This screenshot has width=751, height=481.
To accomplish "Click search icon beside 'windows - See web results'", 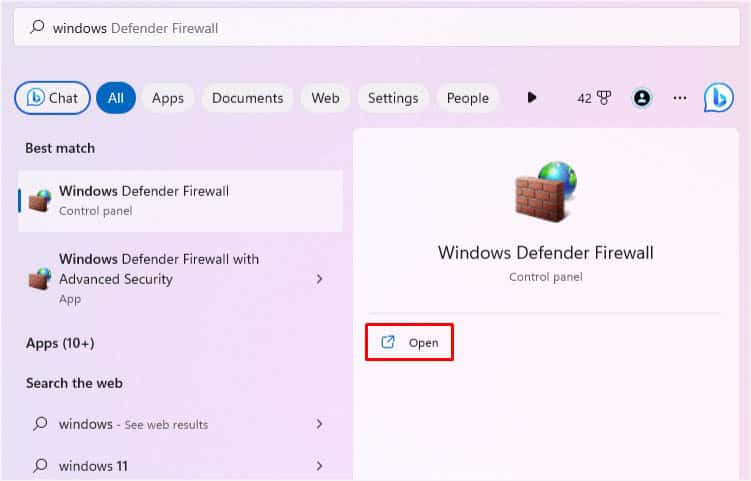I will point(41,424).
